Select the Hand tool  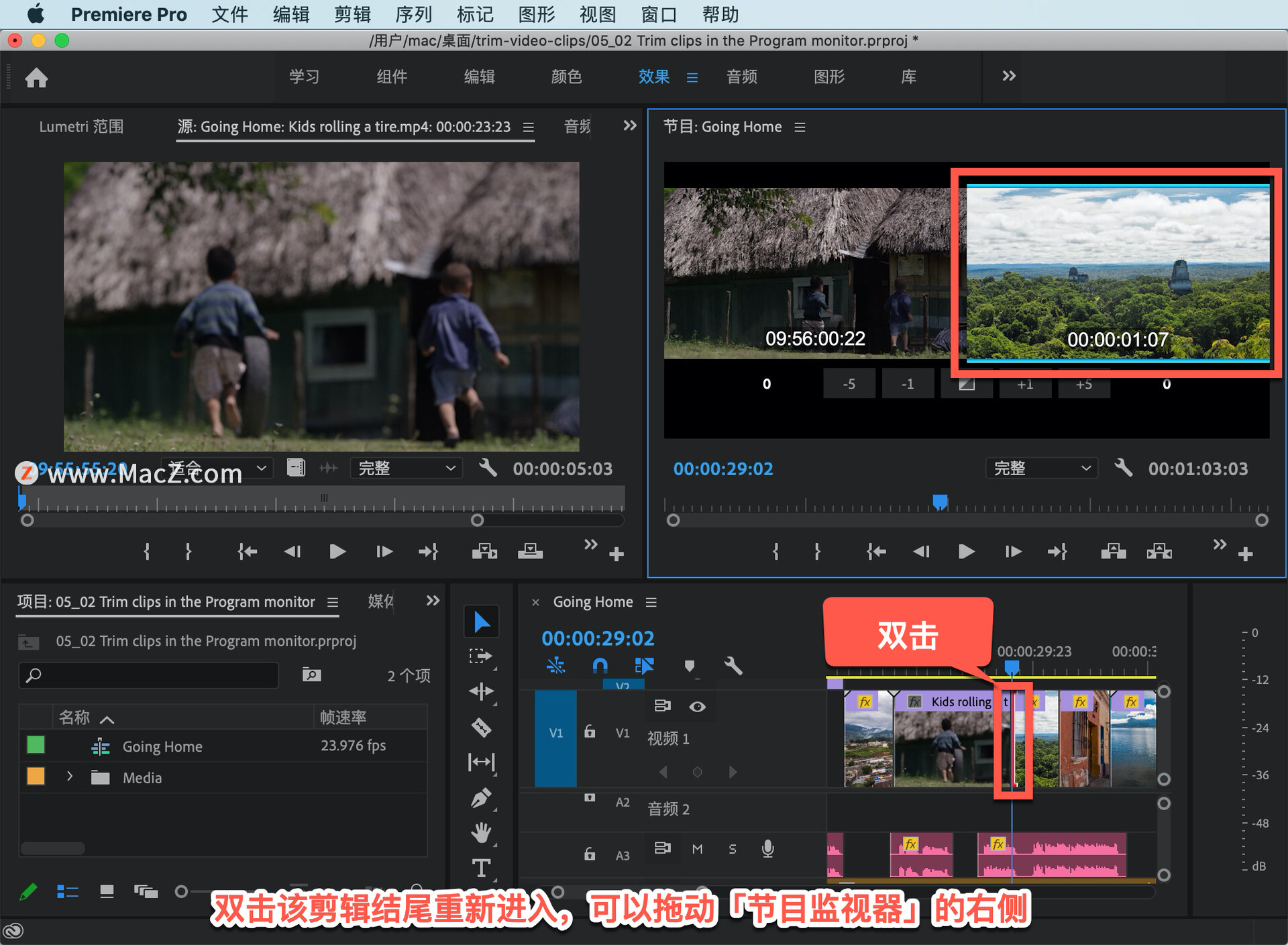pyautogui.click(x=481, y=833)
